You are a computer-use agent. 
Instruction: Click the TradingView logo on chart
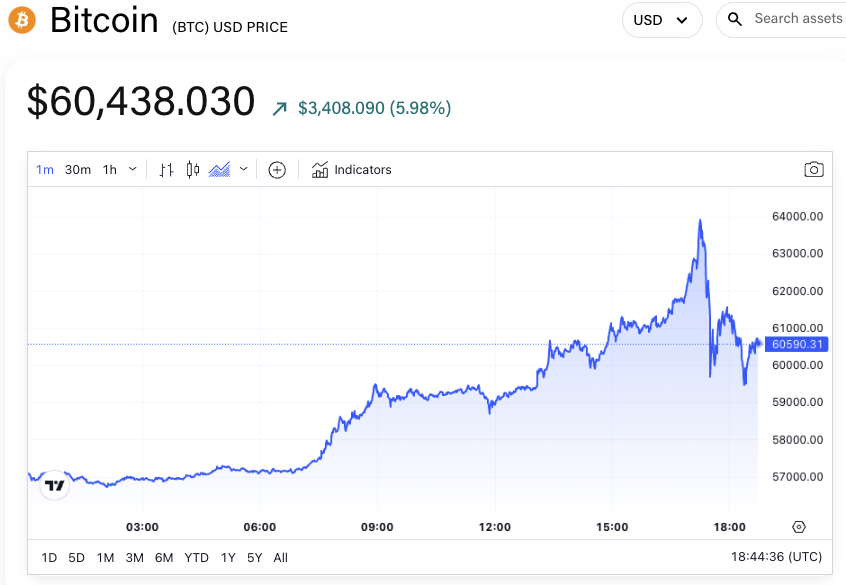[x=55, y=486]
